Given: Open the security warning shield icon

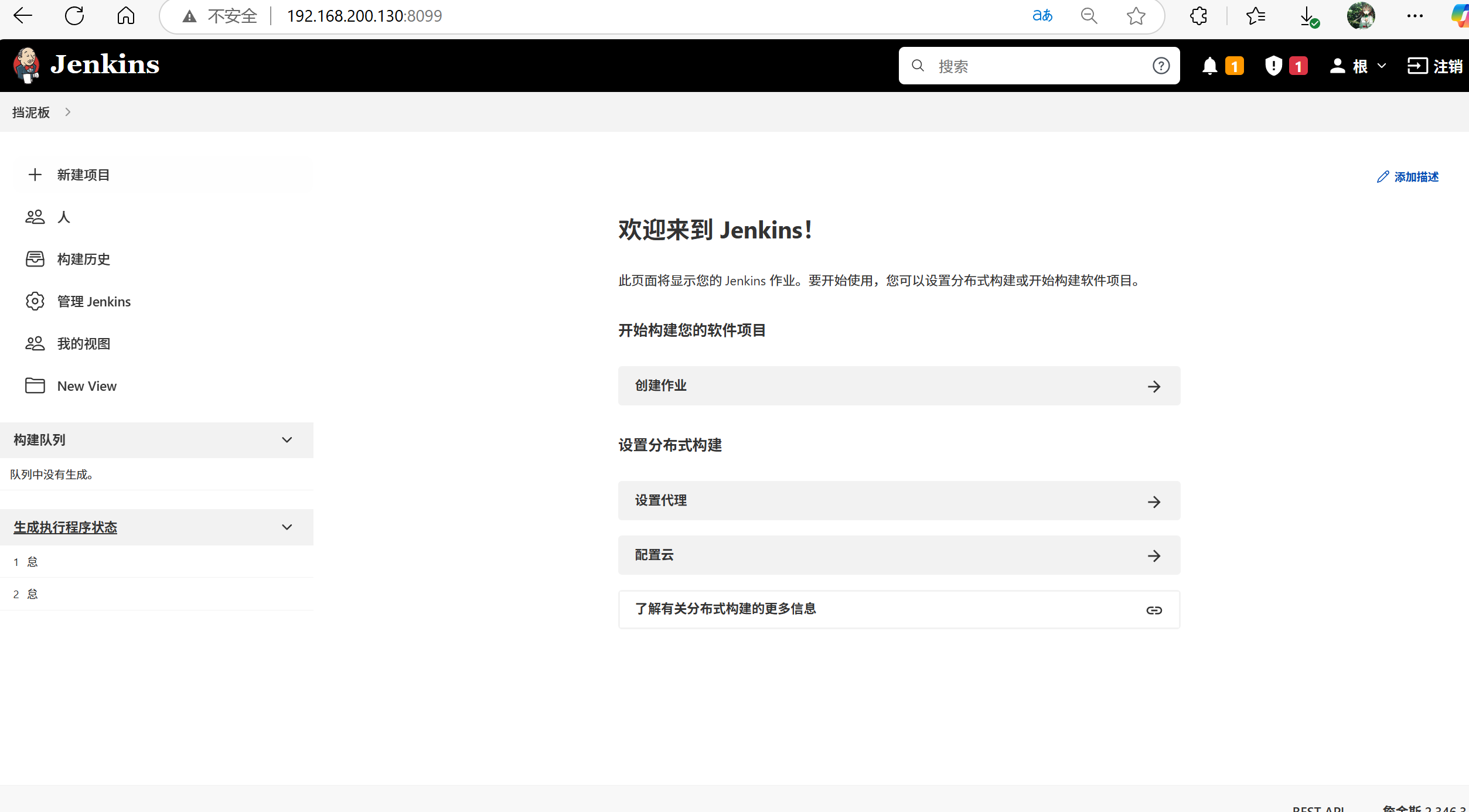Looking at the screenshot, I should [x=1273, y=66].
